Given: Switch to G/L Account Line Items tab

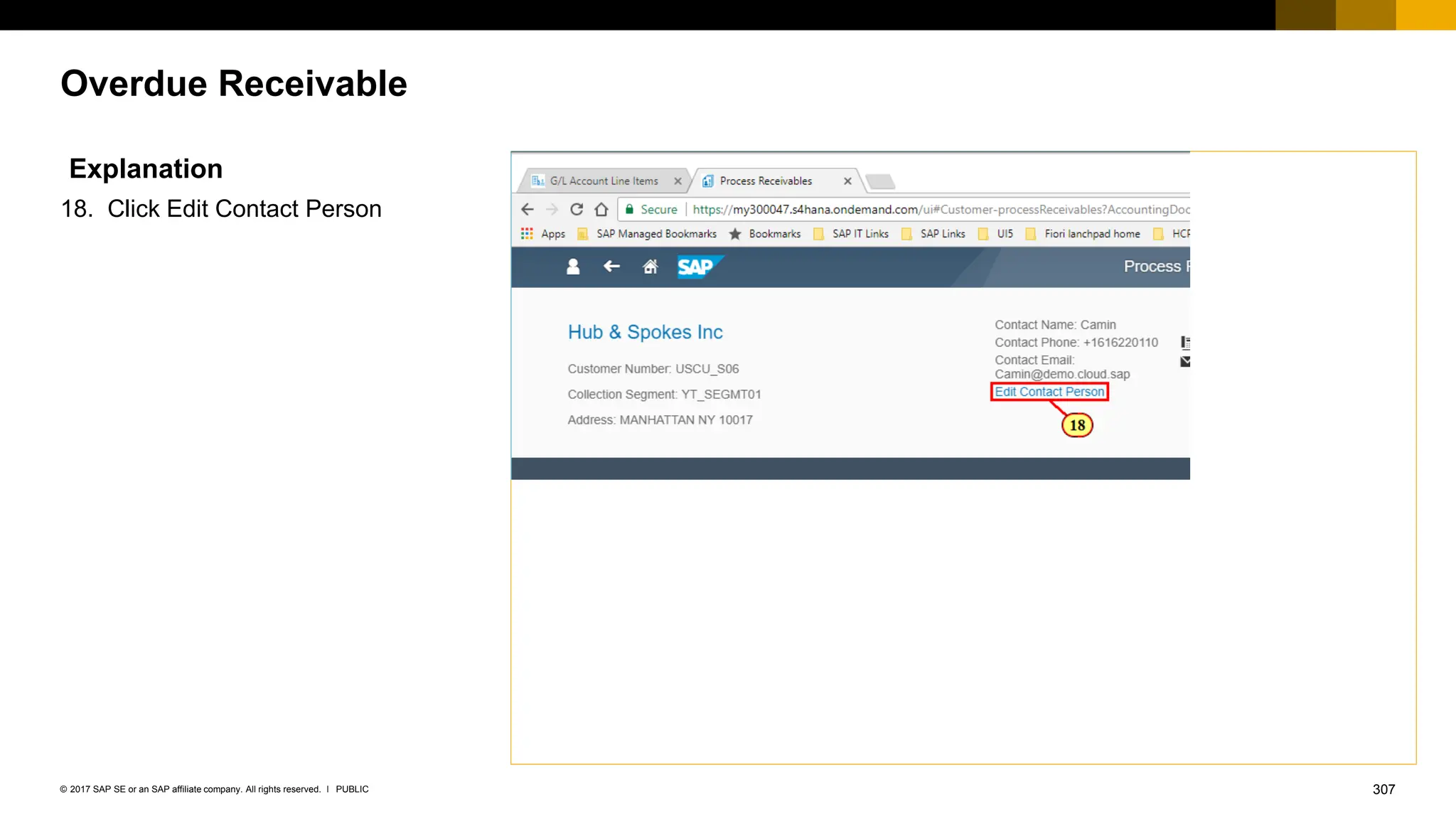Looking at the screenshot, I should coord(603,181).
